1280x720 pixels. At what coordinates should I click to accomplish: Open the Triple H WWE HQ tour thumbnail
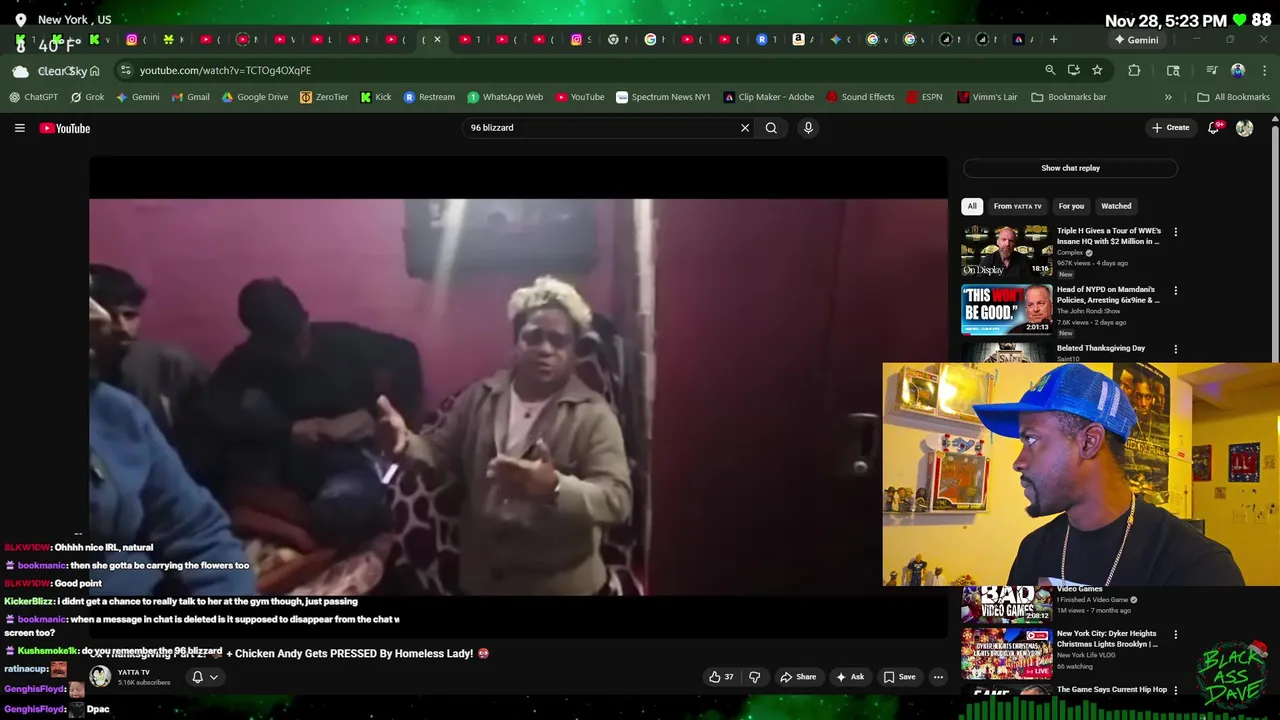pos(1007,250)
